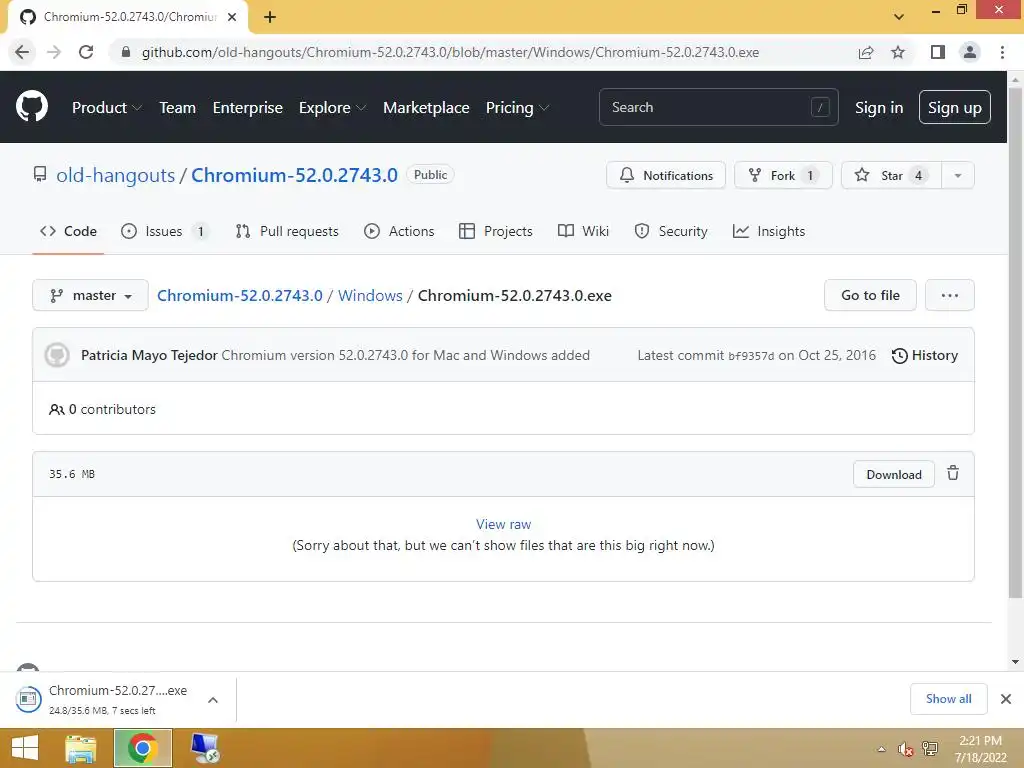Open the Chrome profile avatar icon
1024x768 pixels.
pos(970,52)
